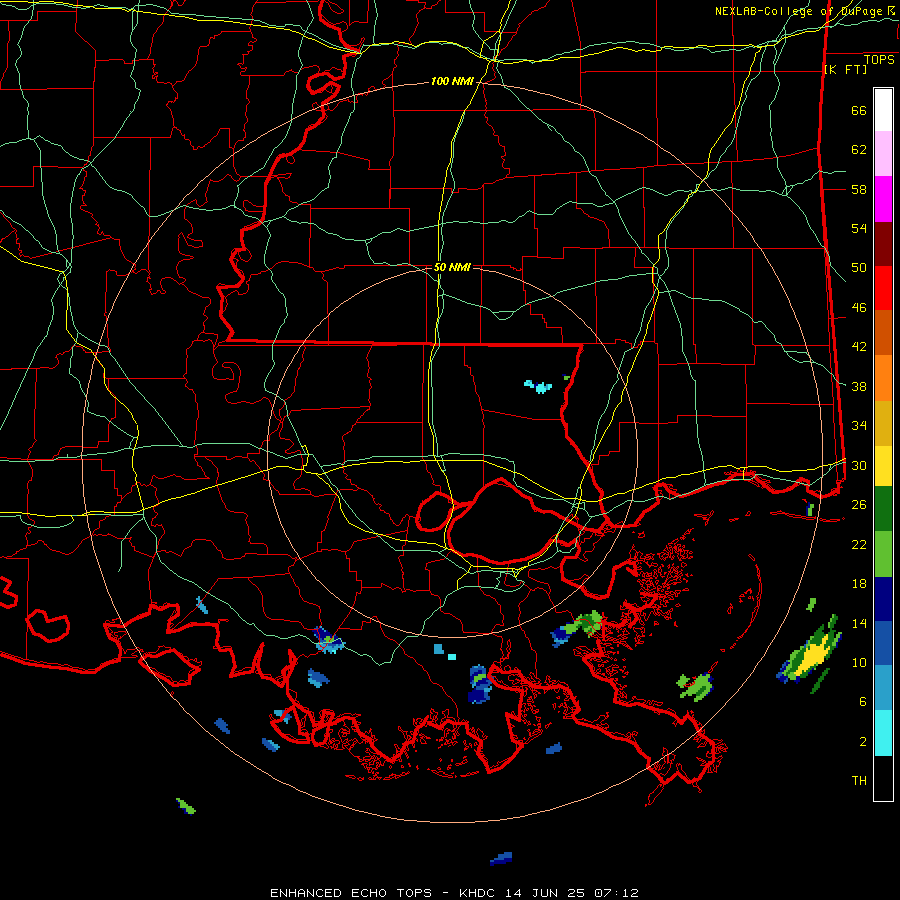Screen dimensions: 900x900
Task: Click the "TOPS" legend title
Action: coord(879,59)
